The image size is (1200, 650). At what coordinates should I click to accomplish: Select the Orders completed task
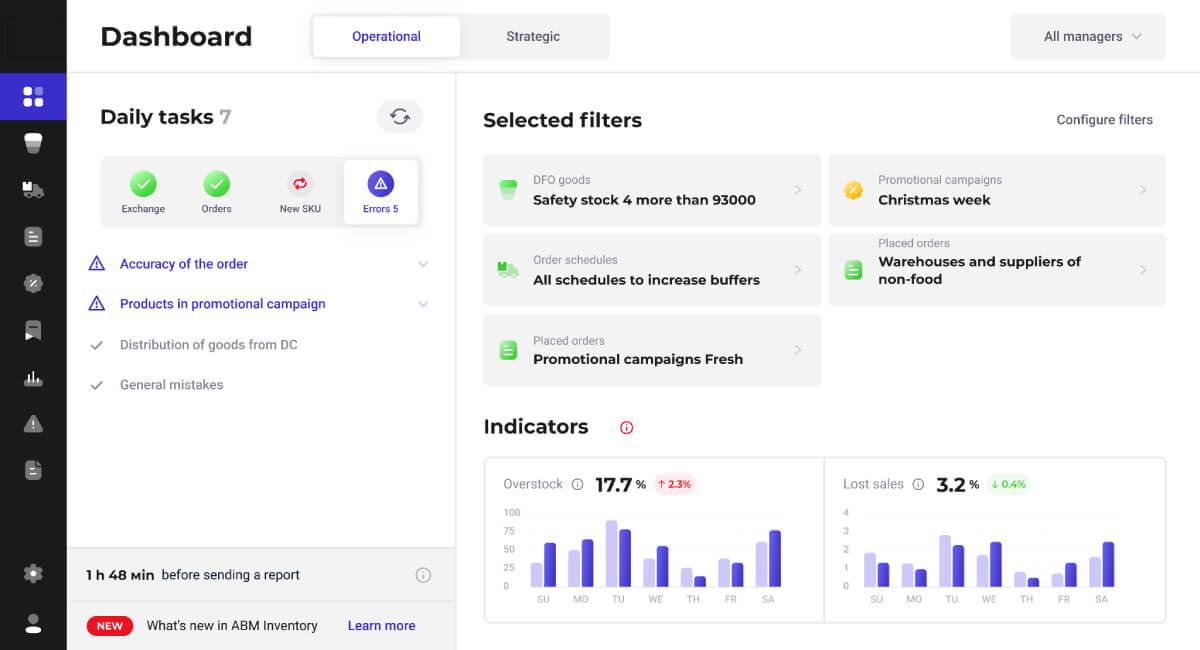216,192
